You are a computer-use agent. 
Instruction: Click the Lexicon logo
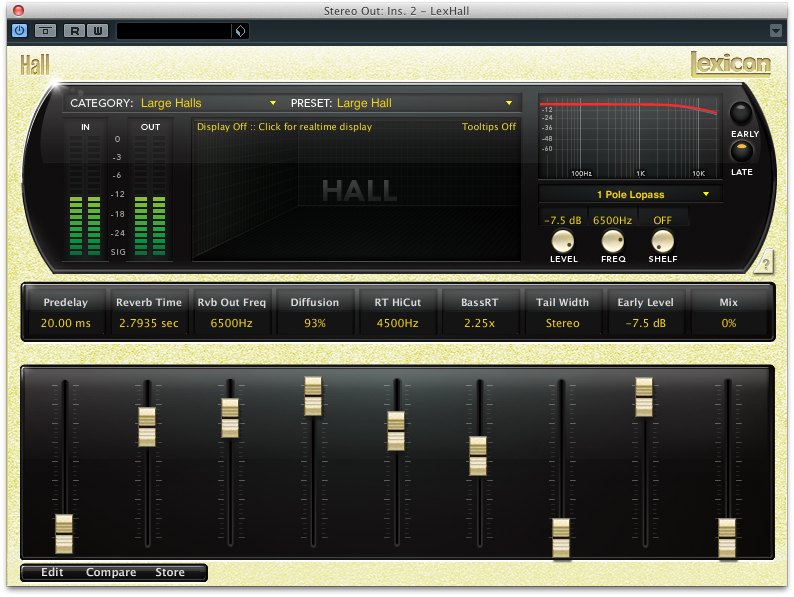pyautogui.click(x=731, y=64)
